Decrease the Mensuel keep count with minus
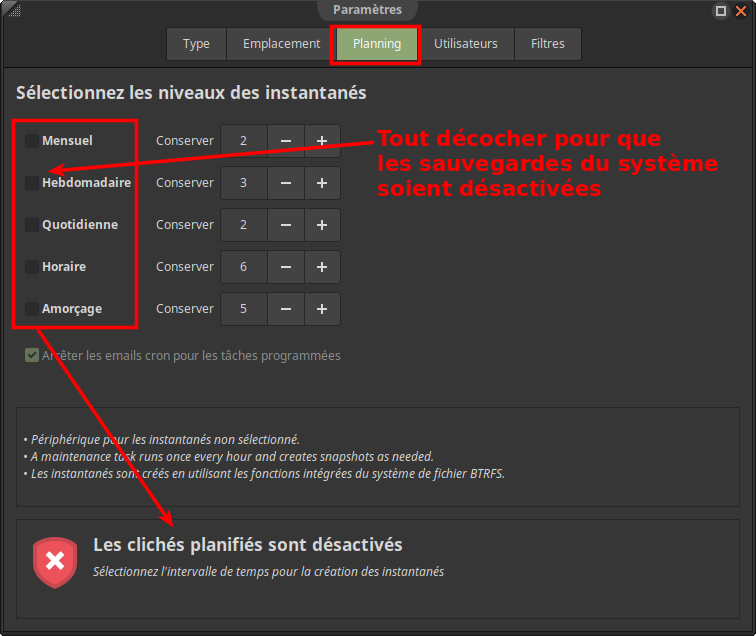Image resolution: width=756 pixels, height=636 pixels. tap(286, 141)
